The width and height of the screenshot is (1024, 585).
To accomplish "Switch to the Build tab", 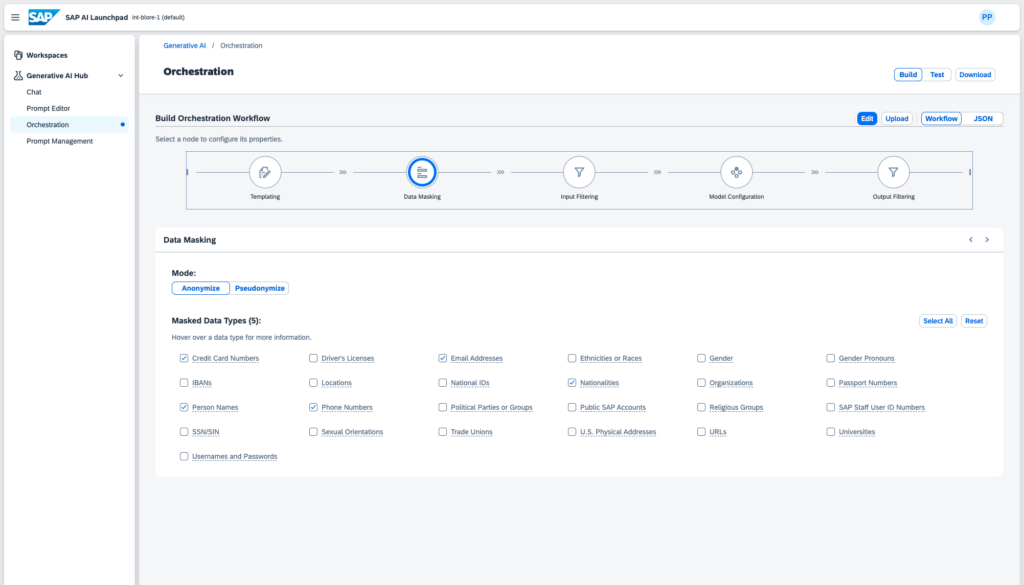I will 908,74.
